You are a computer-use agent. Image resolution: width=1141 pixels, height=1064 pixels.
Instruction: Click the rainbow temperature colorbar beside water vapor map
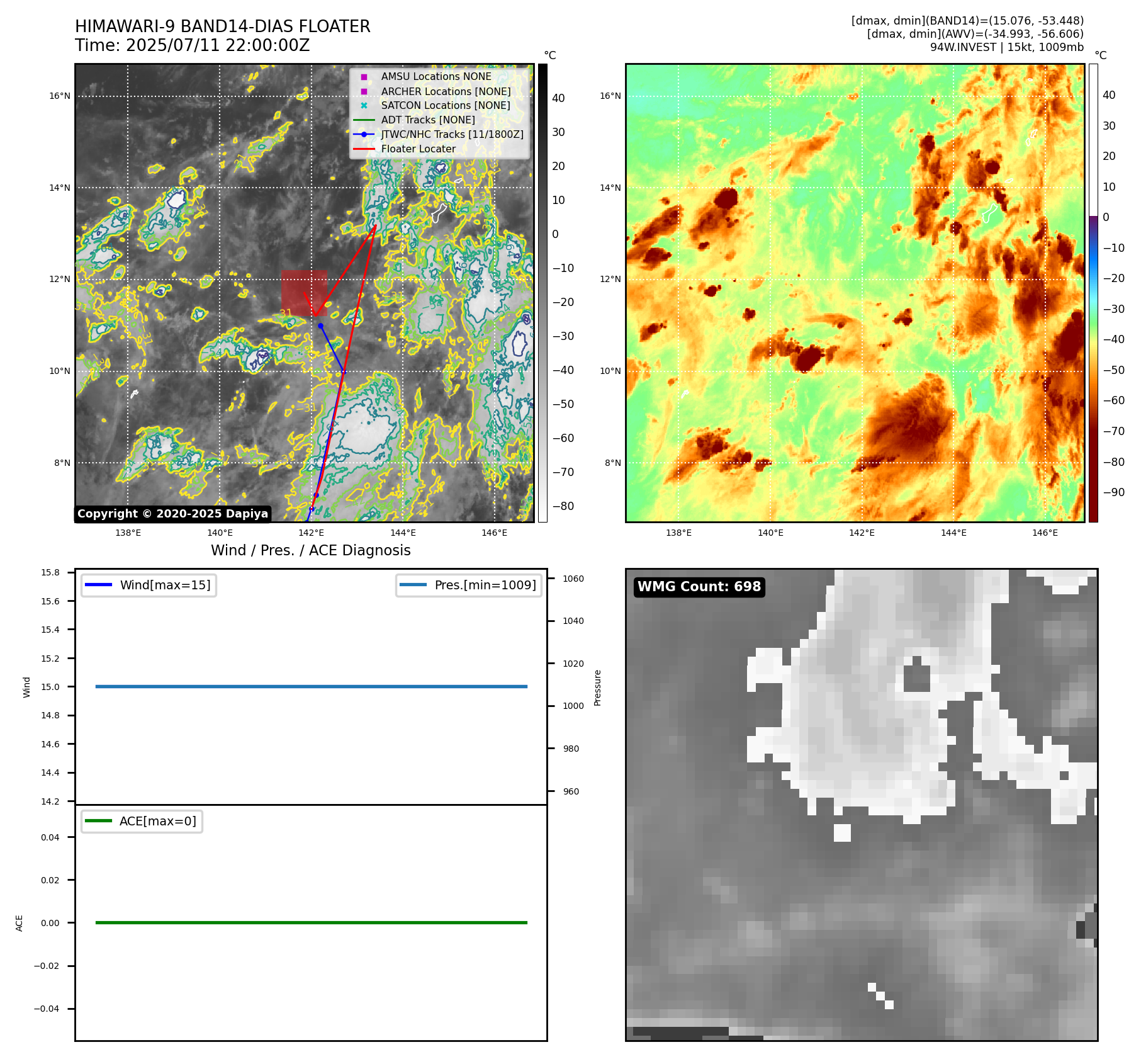1093,293
